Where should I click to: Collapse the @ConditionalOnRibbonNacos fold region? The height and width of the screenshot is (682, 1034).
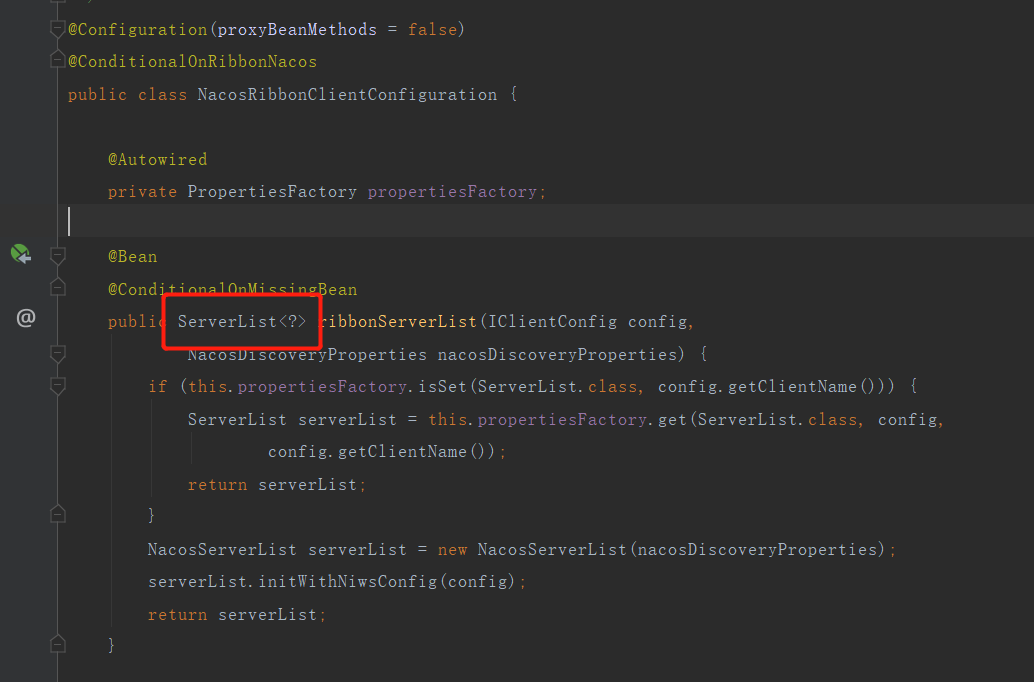57,61
